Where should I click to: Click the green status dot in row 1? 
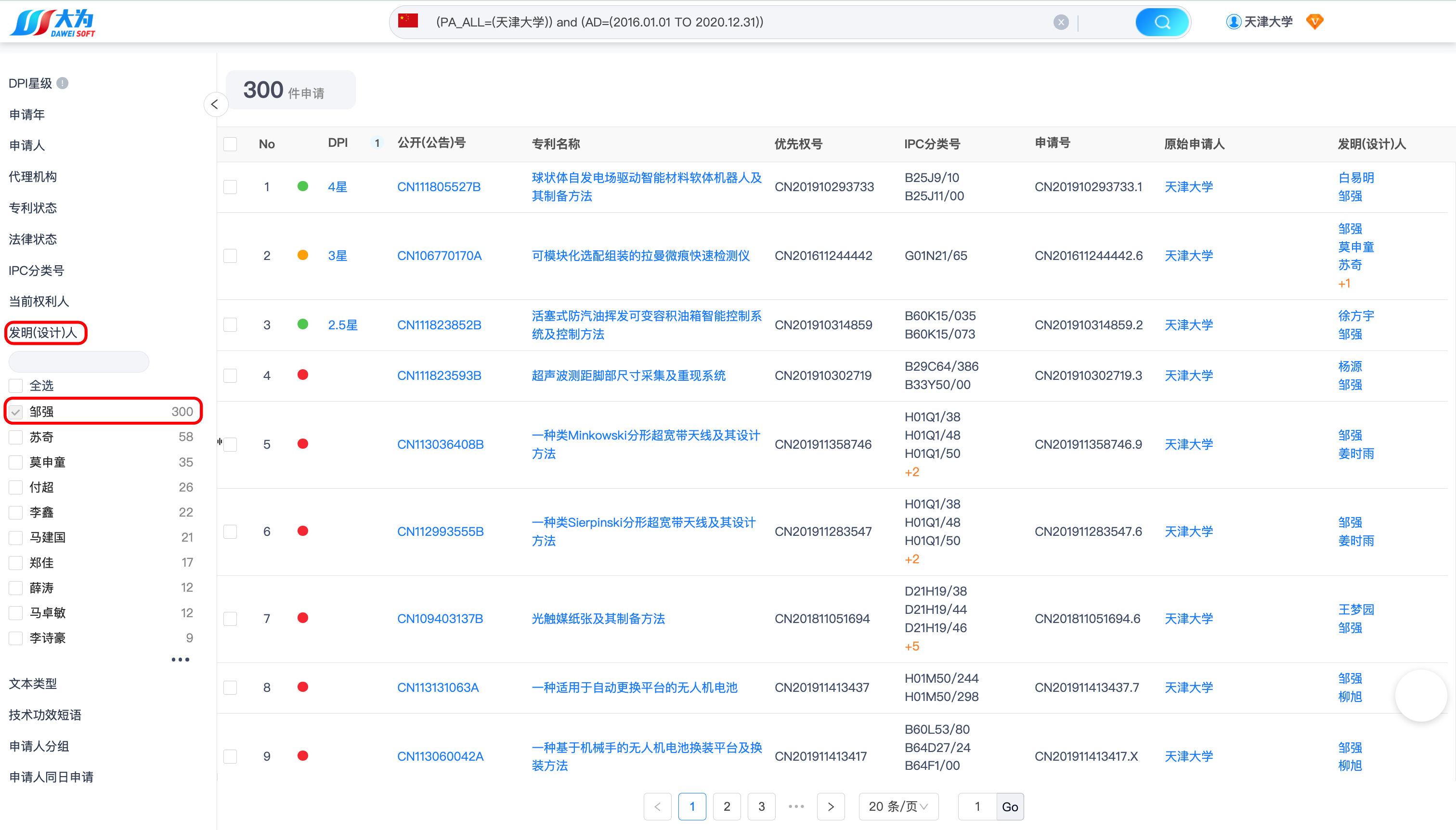303,186
